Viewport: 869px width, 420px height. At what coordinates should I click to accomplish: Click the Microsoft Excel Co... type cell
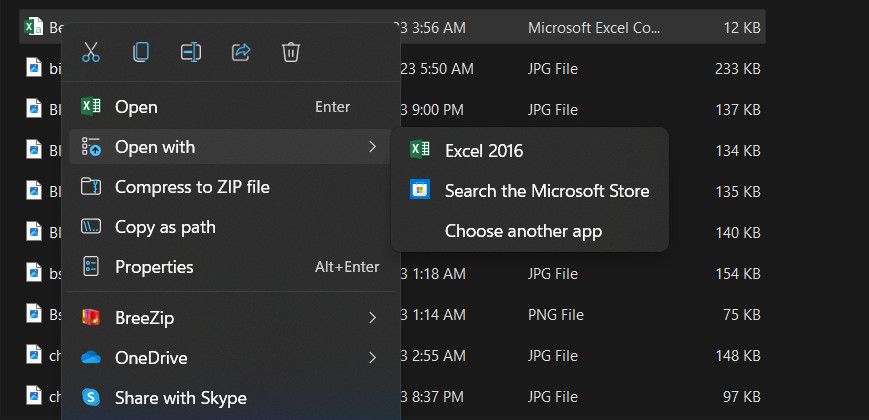tap(594, 28)
